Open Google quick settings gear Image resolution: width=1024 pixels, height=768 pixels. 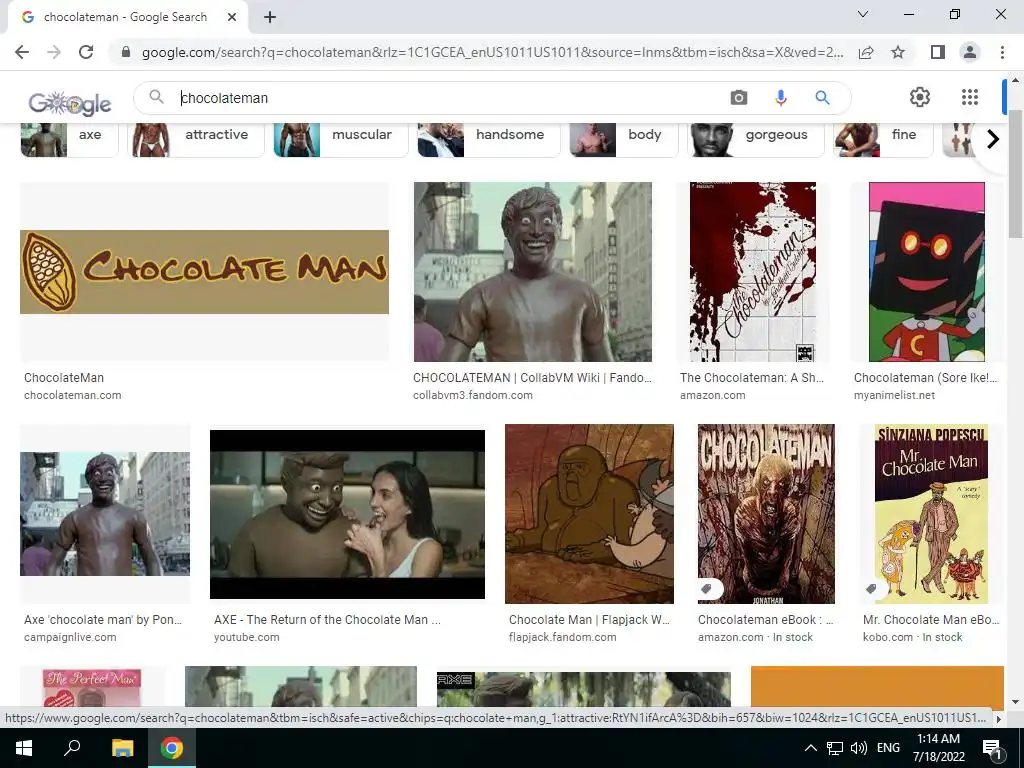pos(920,97)
